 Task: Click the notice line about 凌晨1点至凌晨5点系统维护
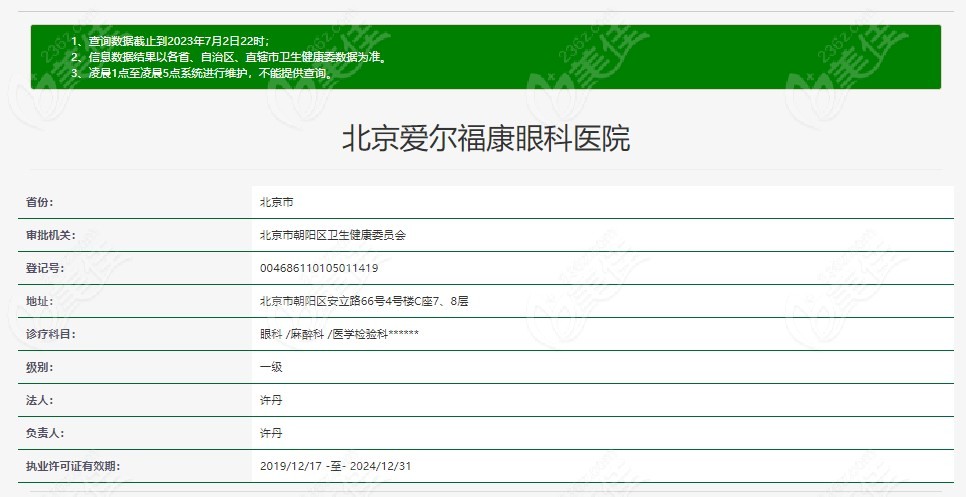(x=201, y=73)
